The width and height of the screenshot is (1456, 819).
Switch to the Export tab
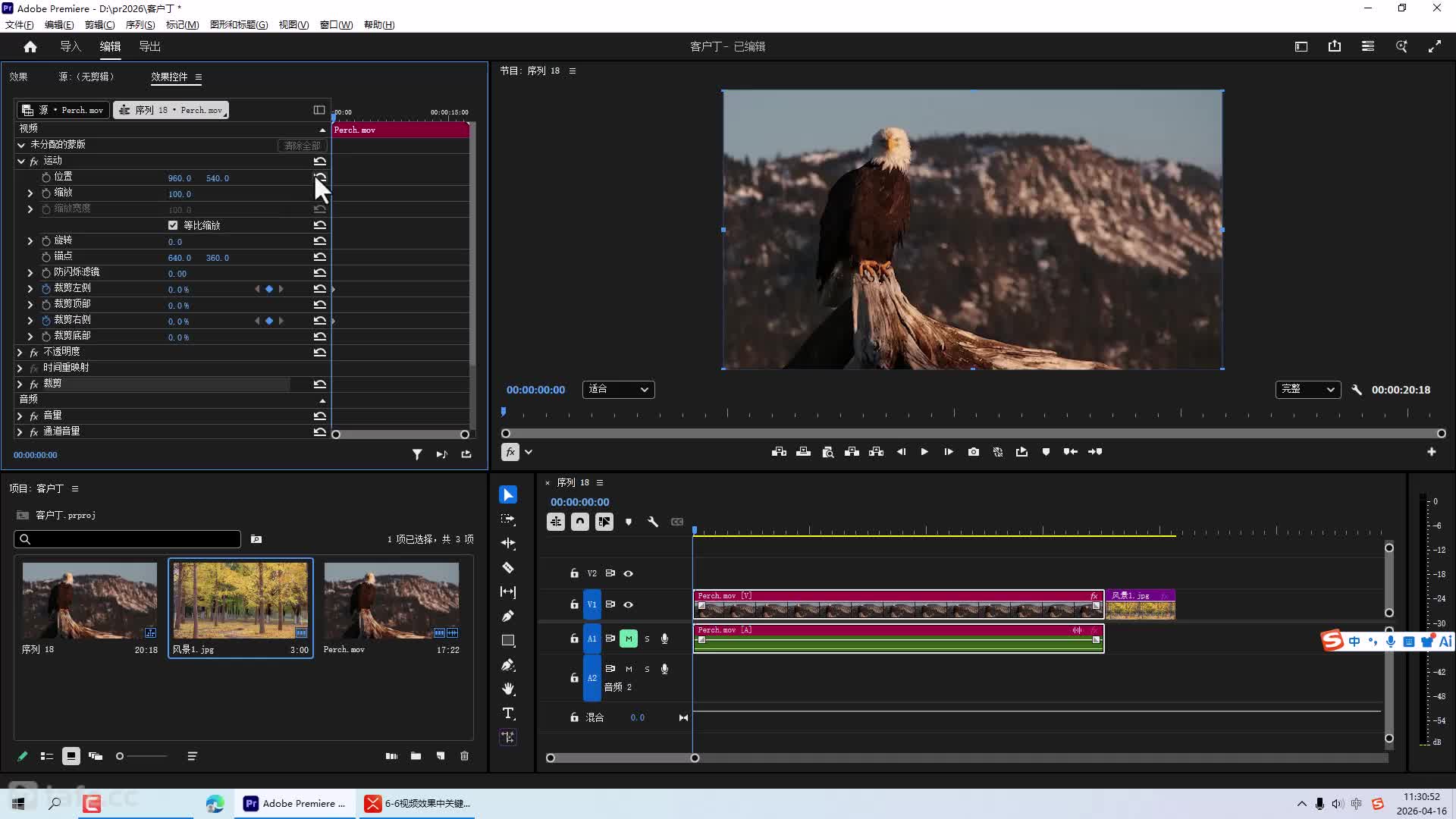pyautogui.click(x=149, y=46)
